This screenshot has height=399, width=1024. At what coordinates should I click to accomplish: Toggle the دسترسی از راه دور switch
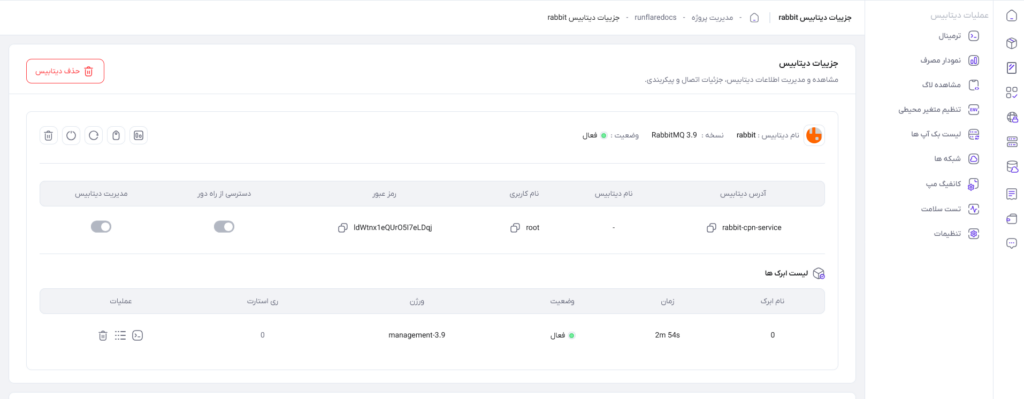[224, 227]
